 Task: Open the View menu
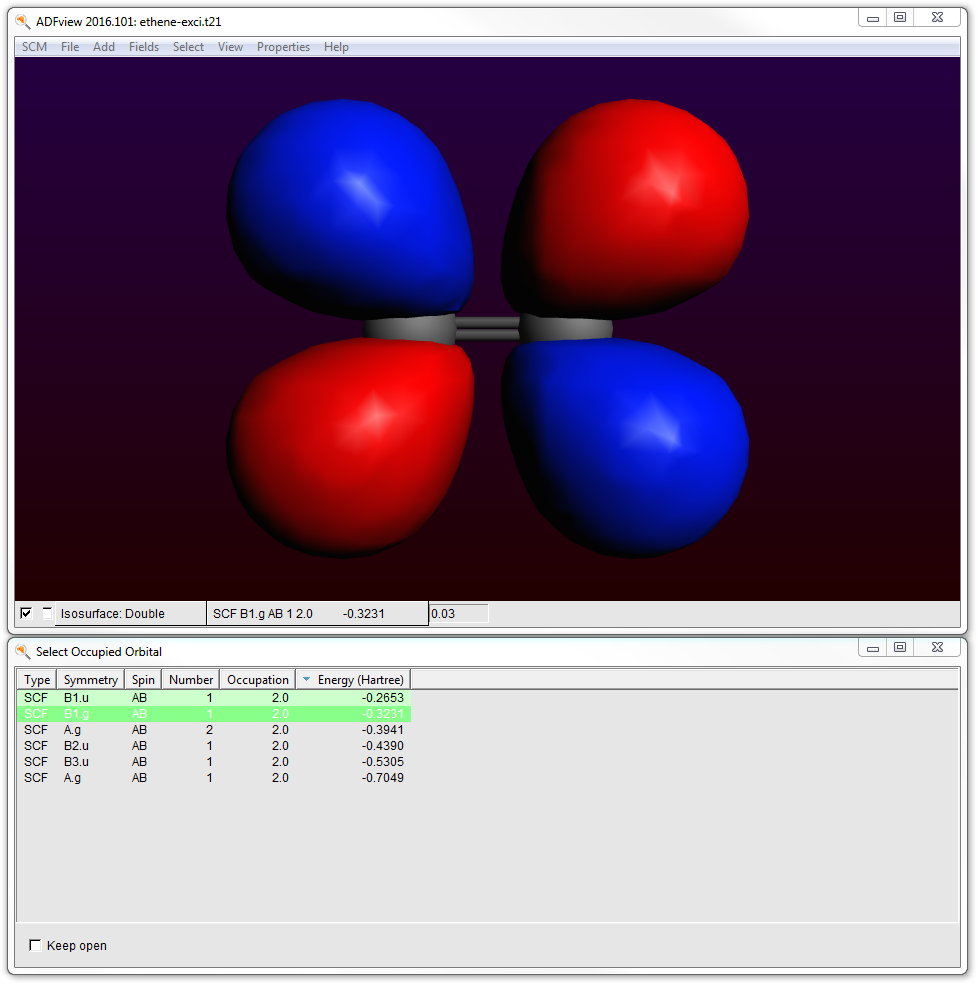pyautogui.click(x=230, y=47)
